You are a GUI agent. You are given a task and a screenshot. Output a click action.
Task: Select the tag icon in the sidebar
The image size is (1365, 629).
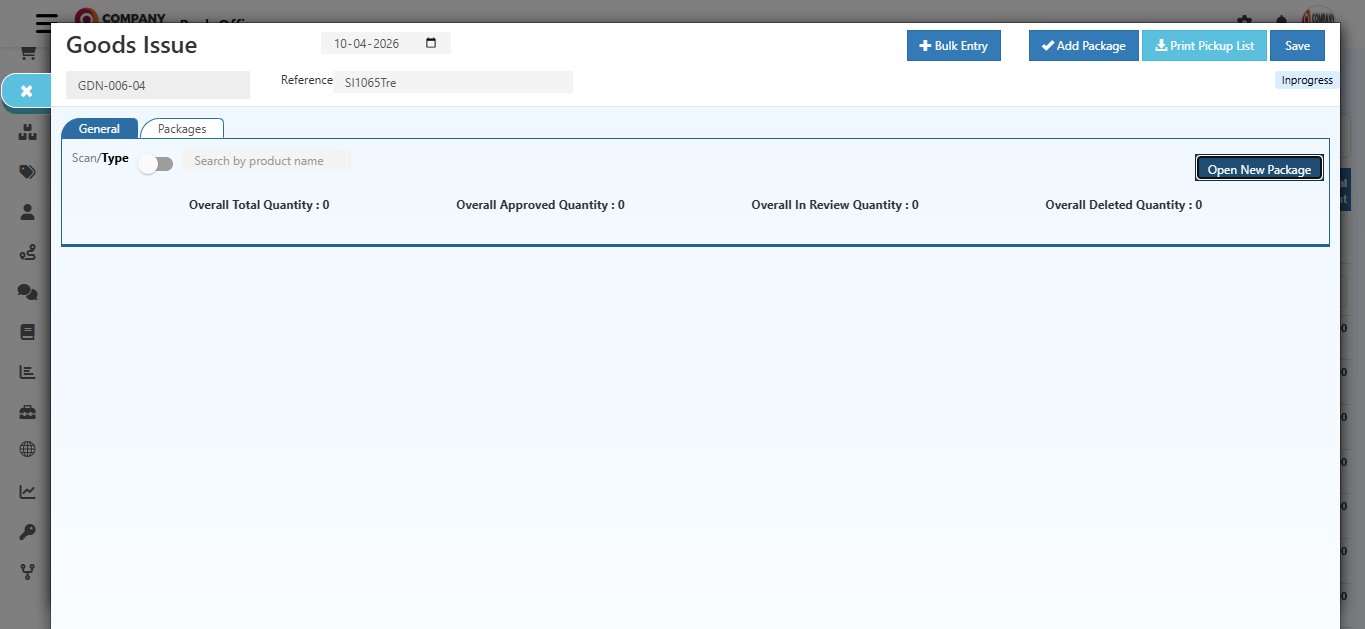26,171
